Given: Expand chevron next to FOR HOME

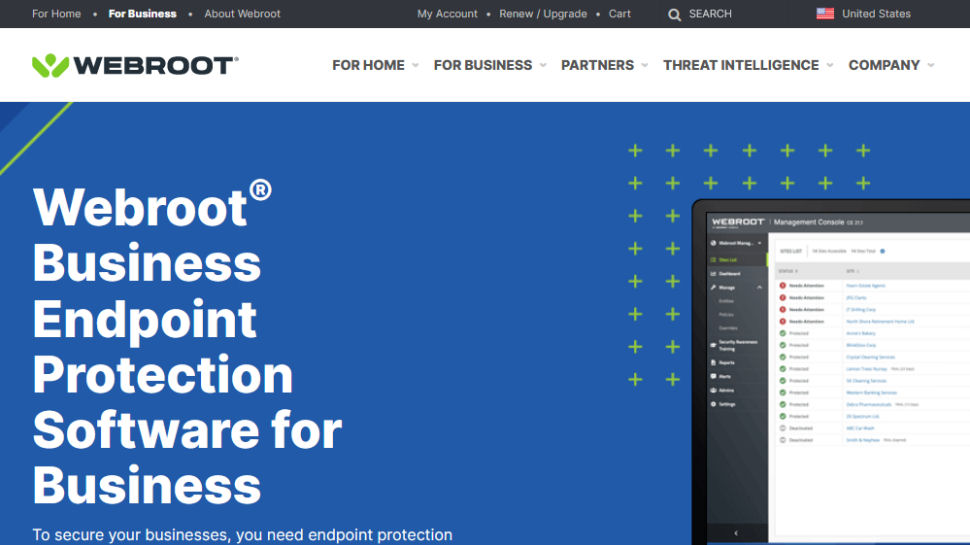Looking at the screenshot, I should 415,65.
